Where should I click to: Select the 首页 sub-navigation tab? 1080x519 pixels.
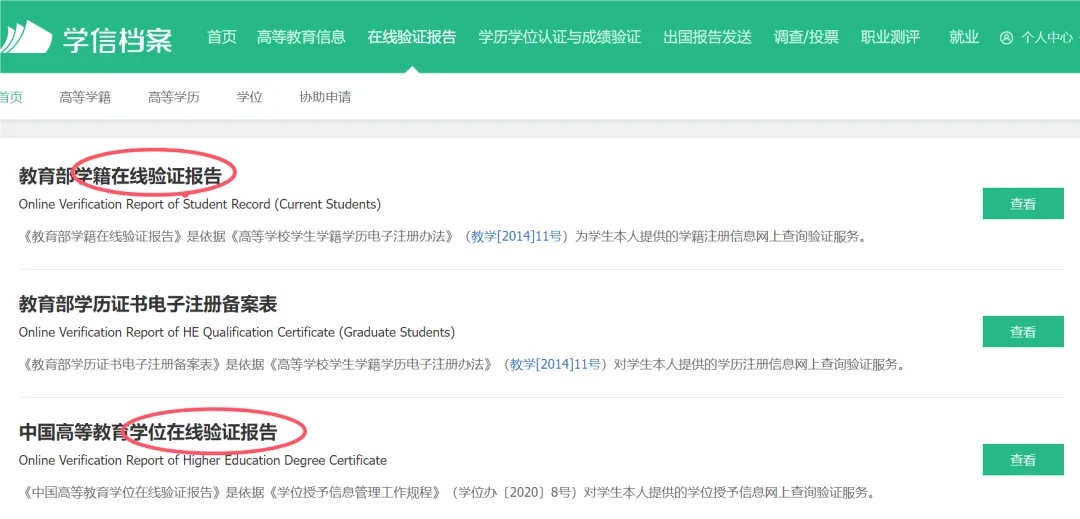11,97
